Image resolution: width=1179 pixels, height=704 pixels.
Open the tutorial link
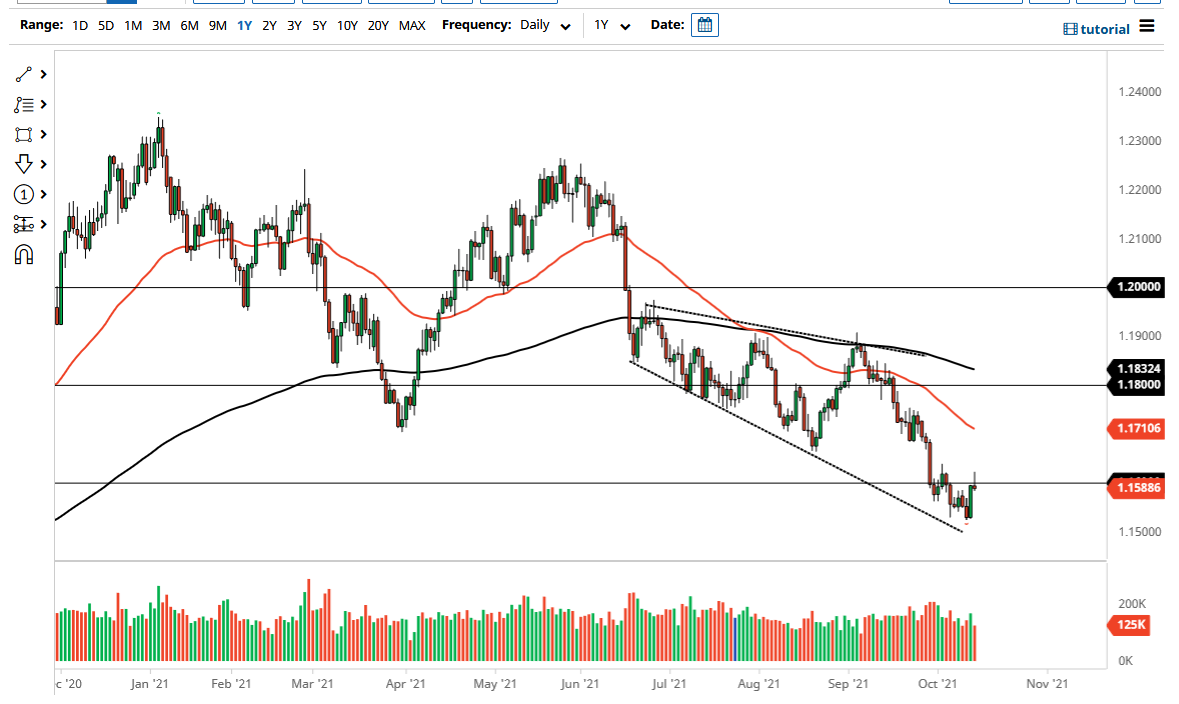1098,28
